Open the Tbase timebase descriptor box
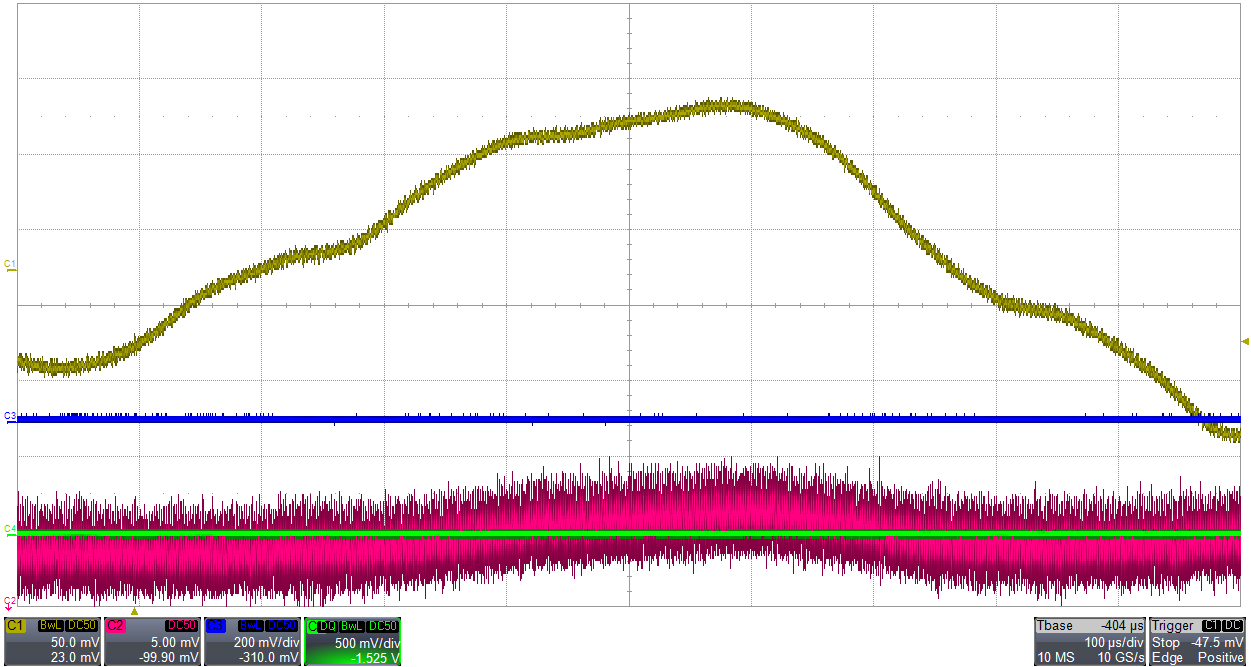This screenshot has width=1251, height=667. (1089, 641)
